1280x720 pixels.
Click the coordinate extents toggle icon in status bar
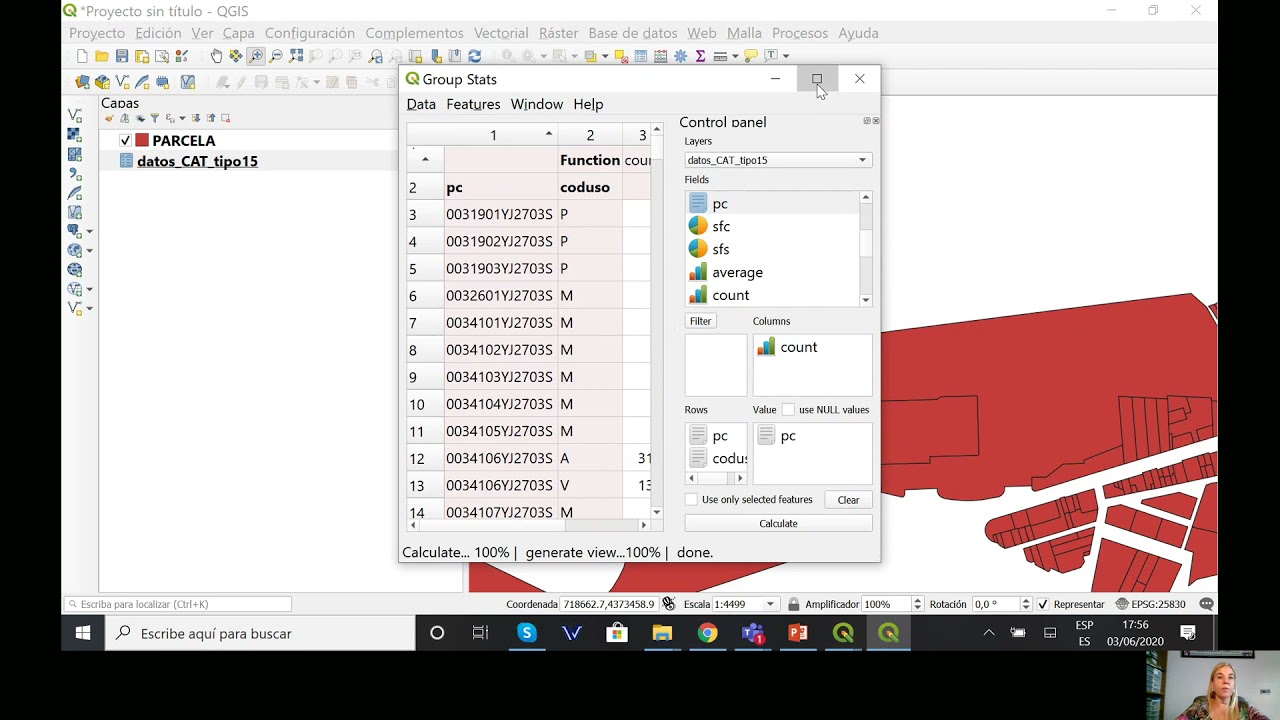click(x=669, y=604)
